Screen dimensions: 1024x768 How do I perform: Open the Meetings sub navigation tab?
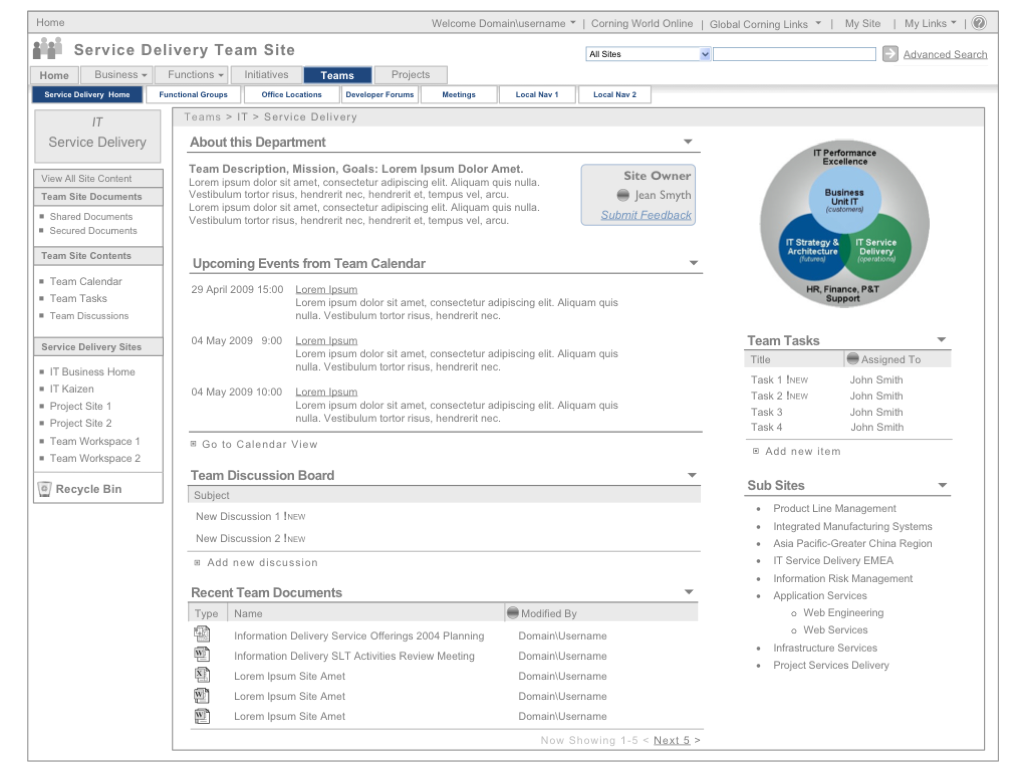point(458,94)
